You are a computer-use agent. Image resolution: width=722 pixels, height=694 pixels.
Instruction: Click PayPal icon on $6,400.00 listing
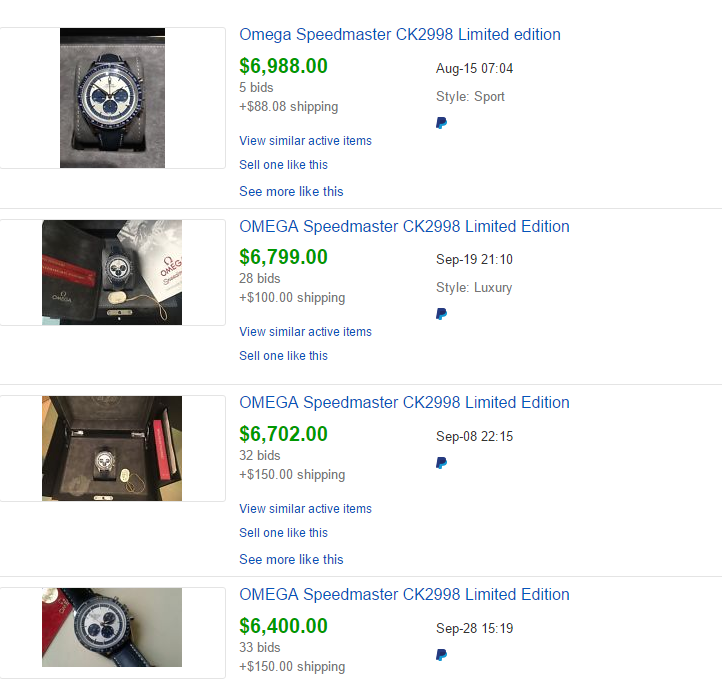441,655
